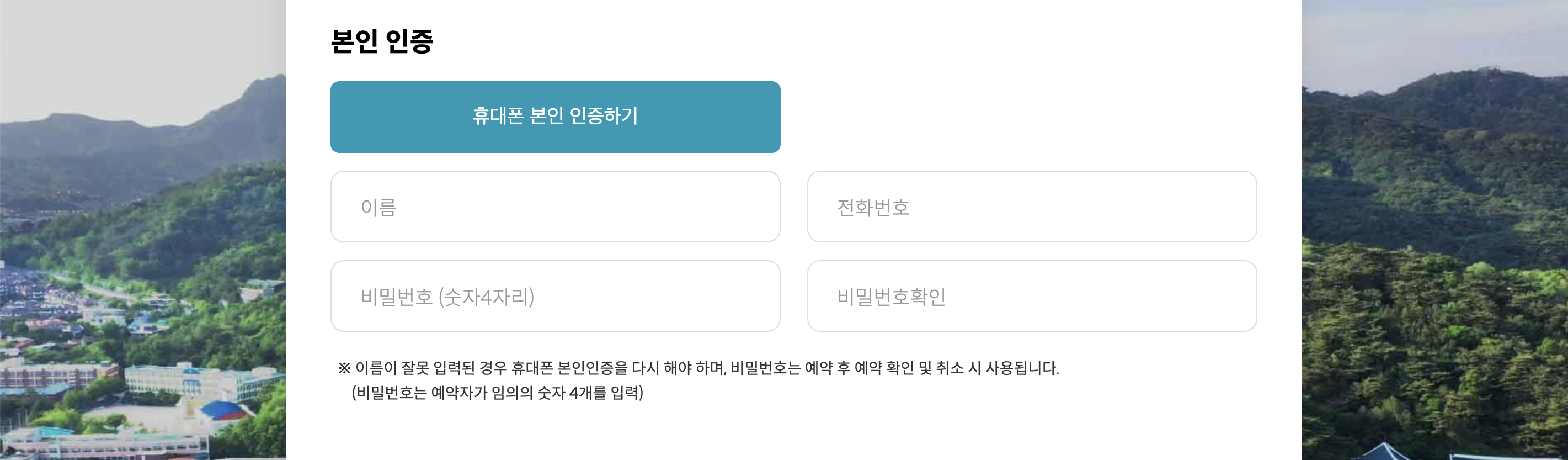
Task: Tap the verification button labeled 휴대폰 본인 인증하기
Action: (554, 116)
